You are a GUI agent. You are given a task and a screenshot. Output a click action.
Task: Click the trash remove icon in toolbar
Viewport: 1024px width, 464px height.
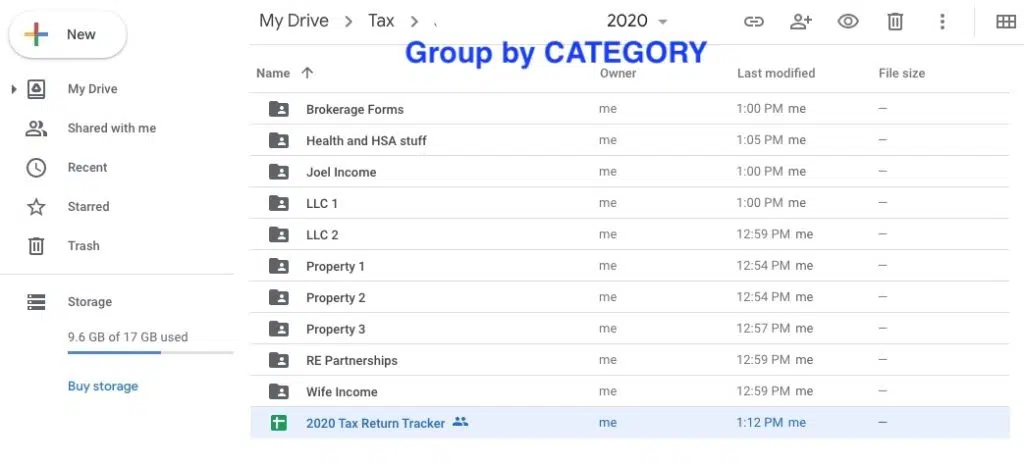[x=896, y=21]
